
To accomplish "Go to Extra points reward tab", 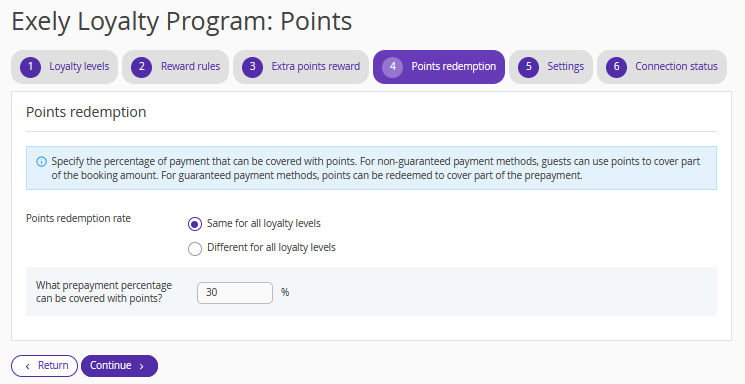I will click(301, 67).
